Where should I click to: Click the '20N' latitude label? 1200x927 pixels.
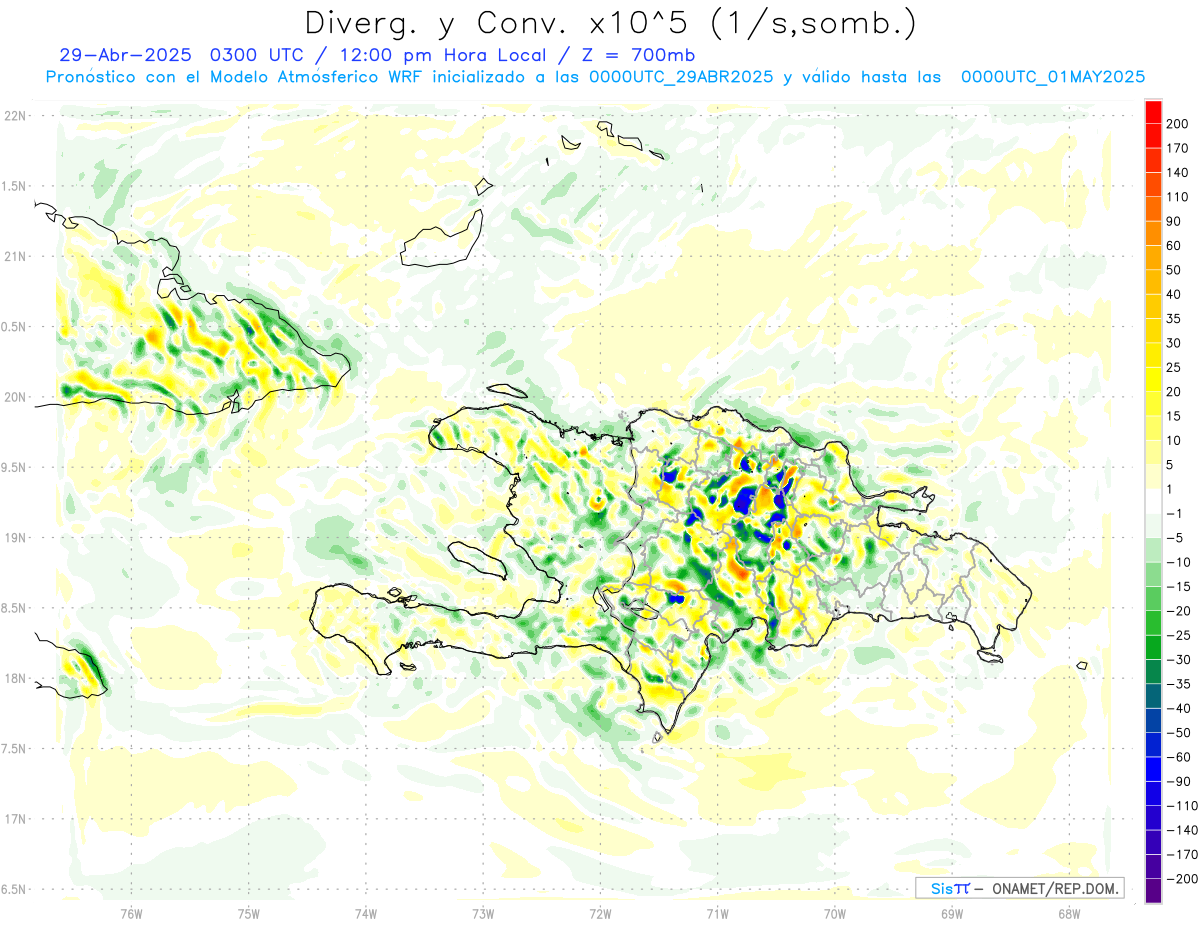pos(14,397)
